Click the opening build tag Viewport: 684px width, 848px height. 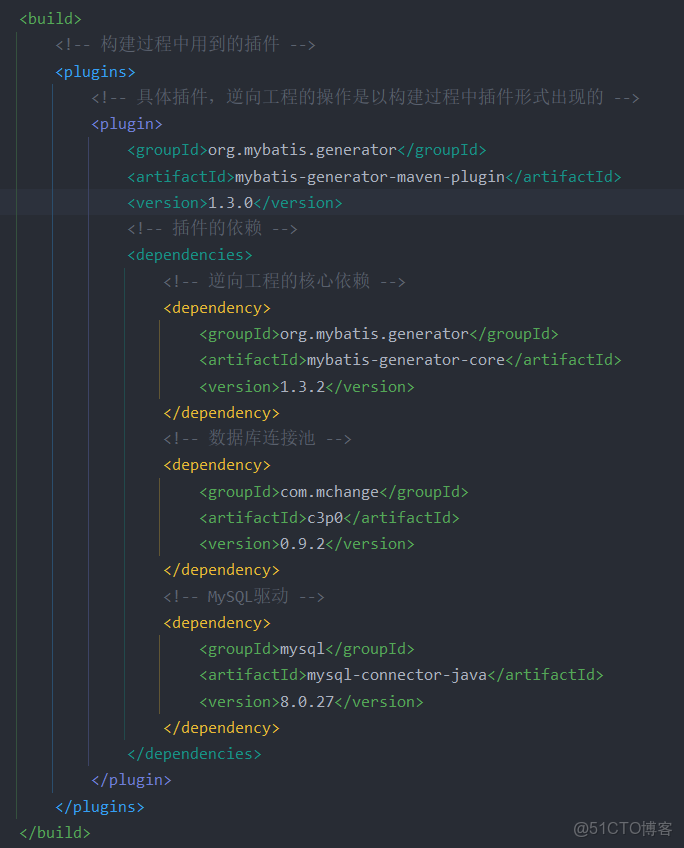[50, 19]
